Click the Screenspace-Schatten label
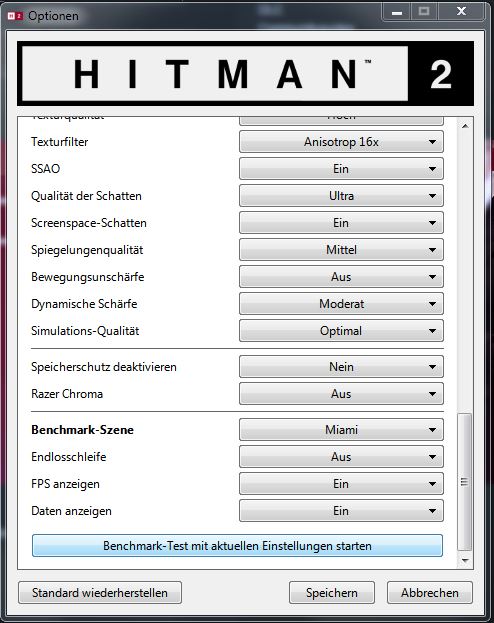The width and height of the screenshot is (494, 623). [89, 223]
